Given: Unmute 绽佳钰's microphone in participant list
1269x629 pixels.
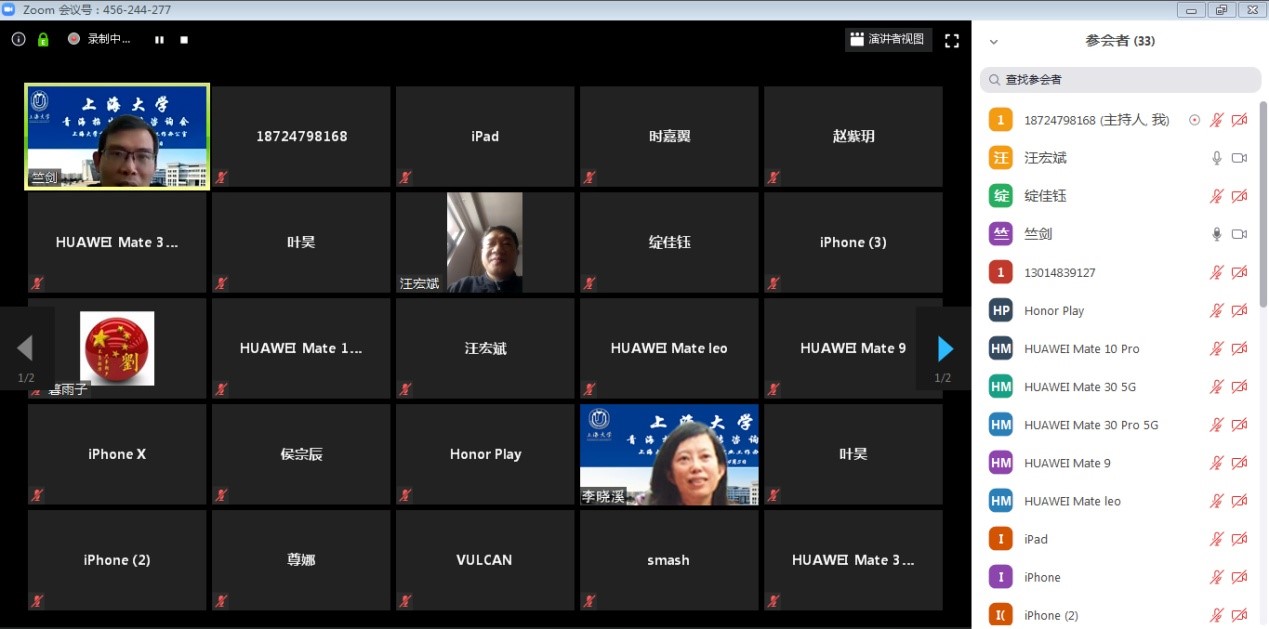Looking at the screenshot, I should pos(1217,196).
